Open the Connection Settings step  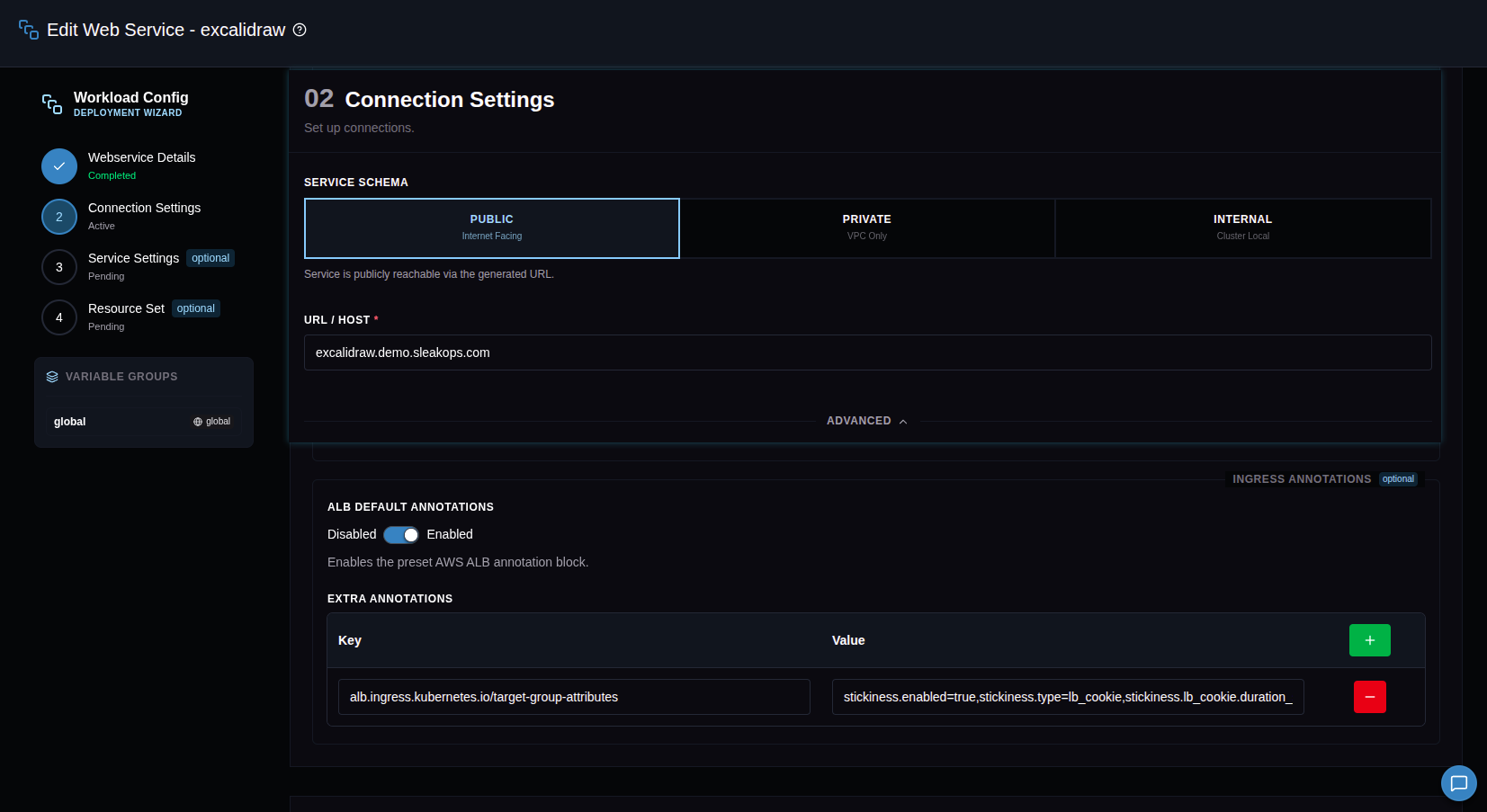pyautogui.click(x=144, y=208)
